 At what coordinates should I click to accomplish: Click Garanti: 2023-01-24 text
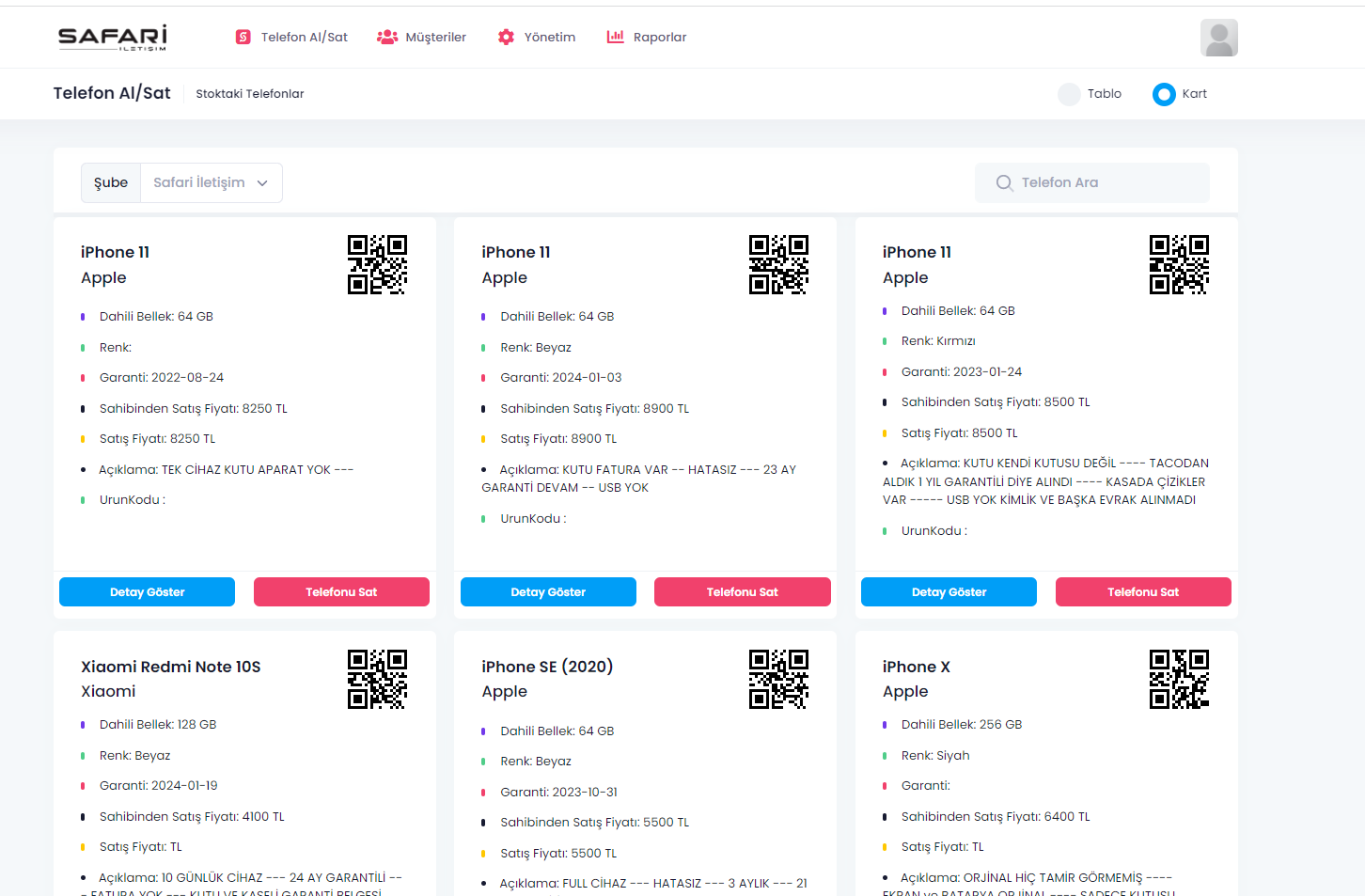click(962, 371)
